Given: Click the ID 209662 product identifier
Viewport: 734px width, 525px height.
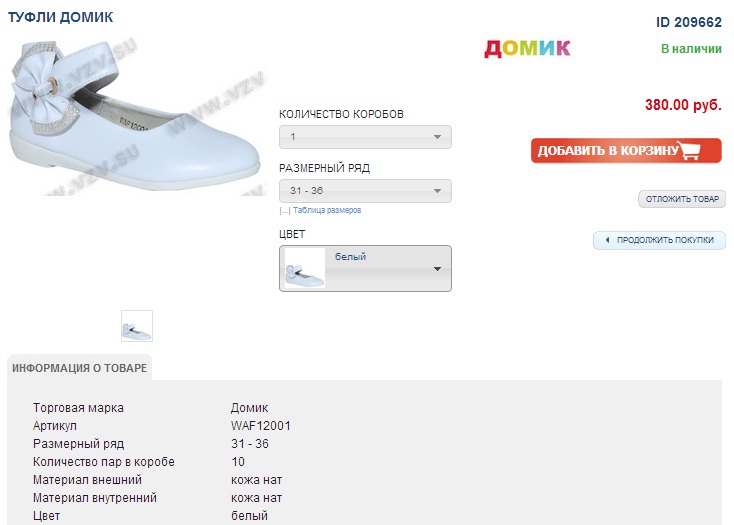Looking at the screenshot, I should (689, 22).
